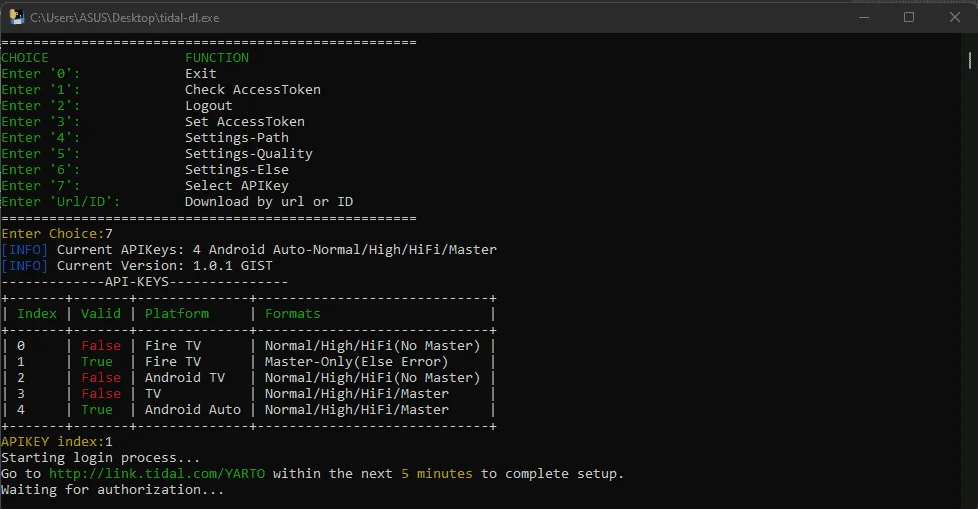Screen dimensions: 978x509
Task: Click the 'Check AccessToken' line
Action: pos(253,90)
